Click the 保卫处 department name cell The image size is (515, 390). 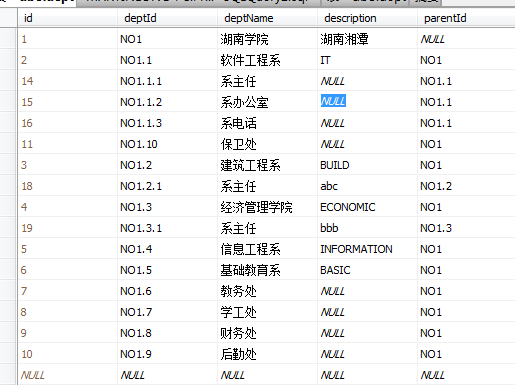point(267,144)
